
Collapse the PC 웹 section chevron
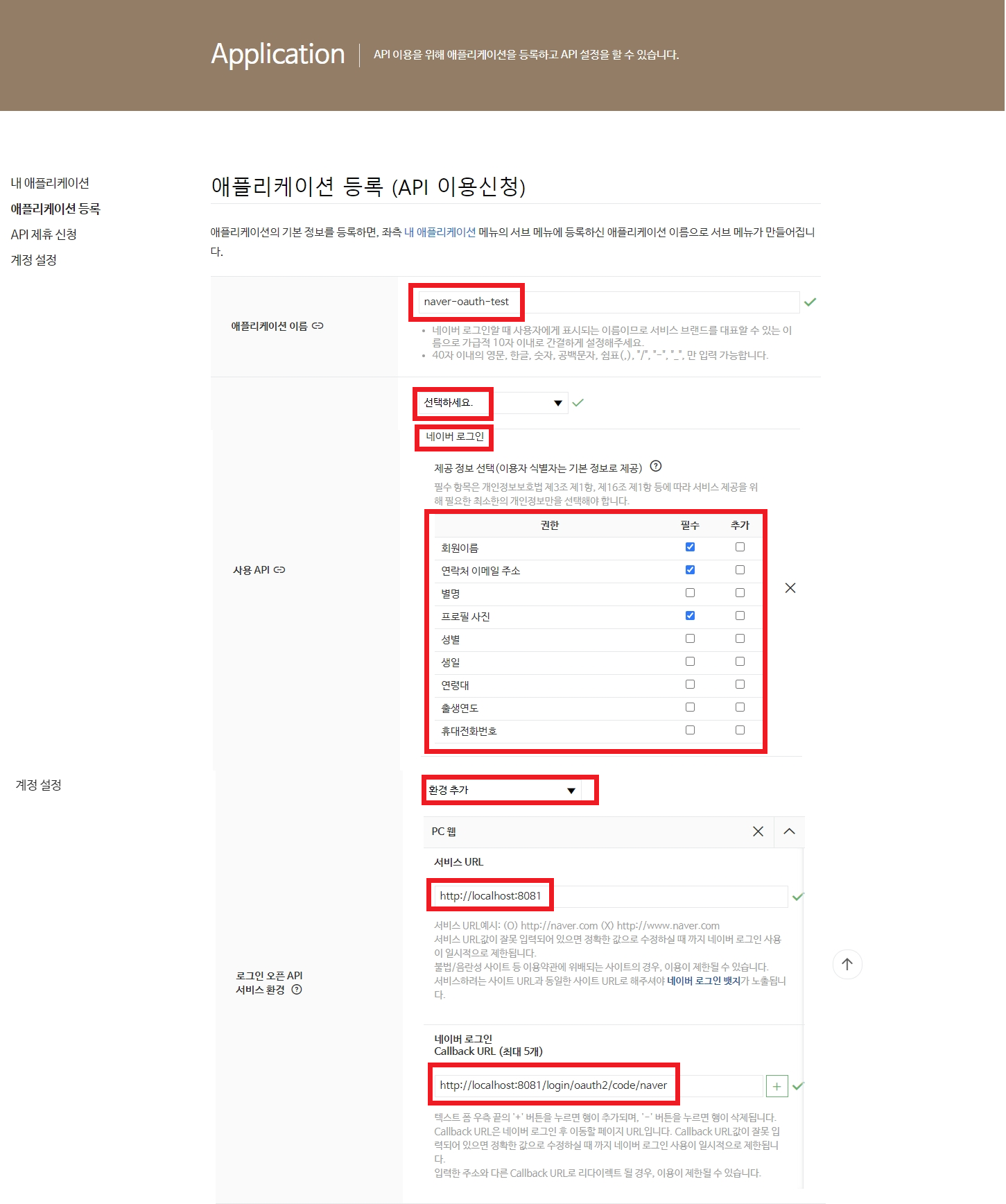(789, 832)
